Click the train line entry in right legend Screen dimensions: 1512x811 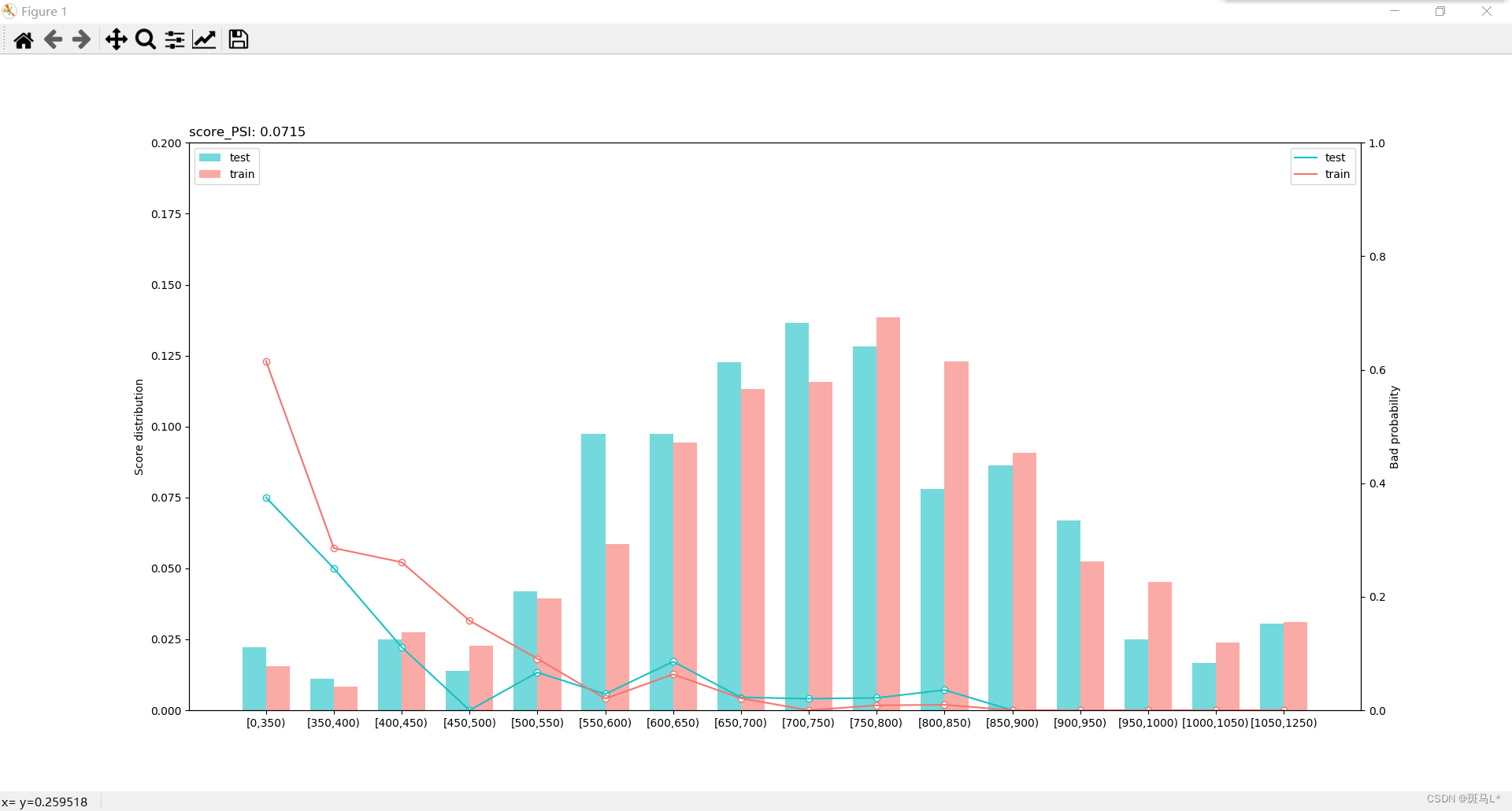tap(1324, 174)
